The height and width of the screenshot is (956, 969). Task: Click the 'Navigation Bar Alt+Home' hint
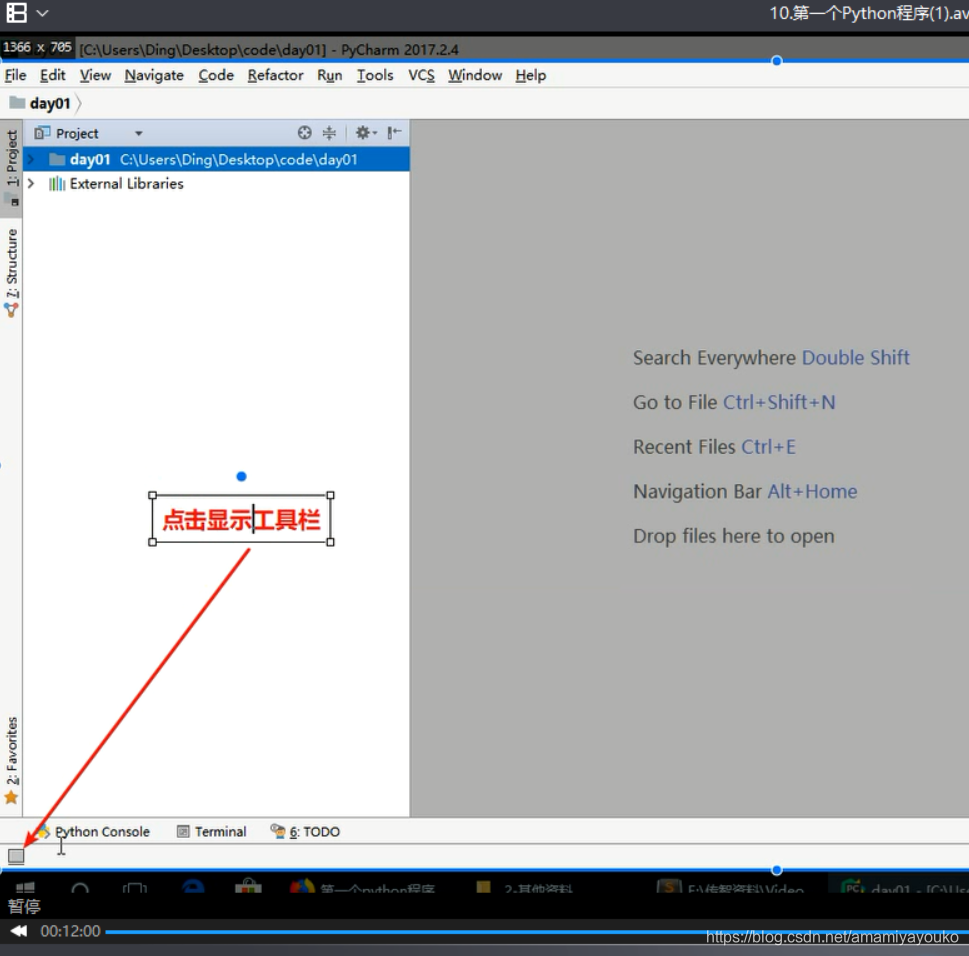tap(745, 491)
